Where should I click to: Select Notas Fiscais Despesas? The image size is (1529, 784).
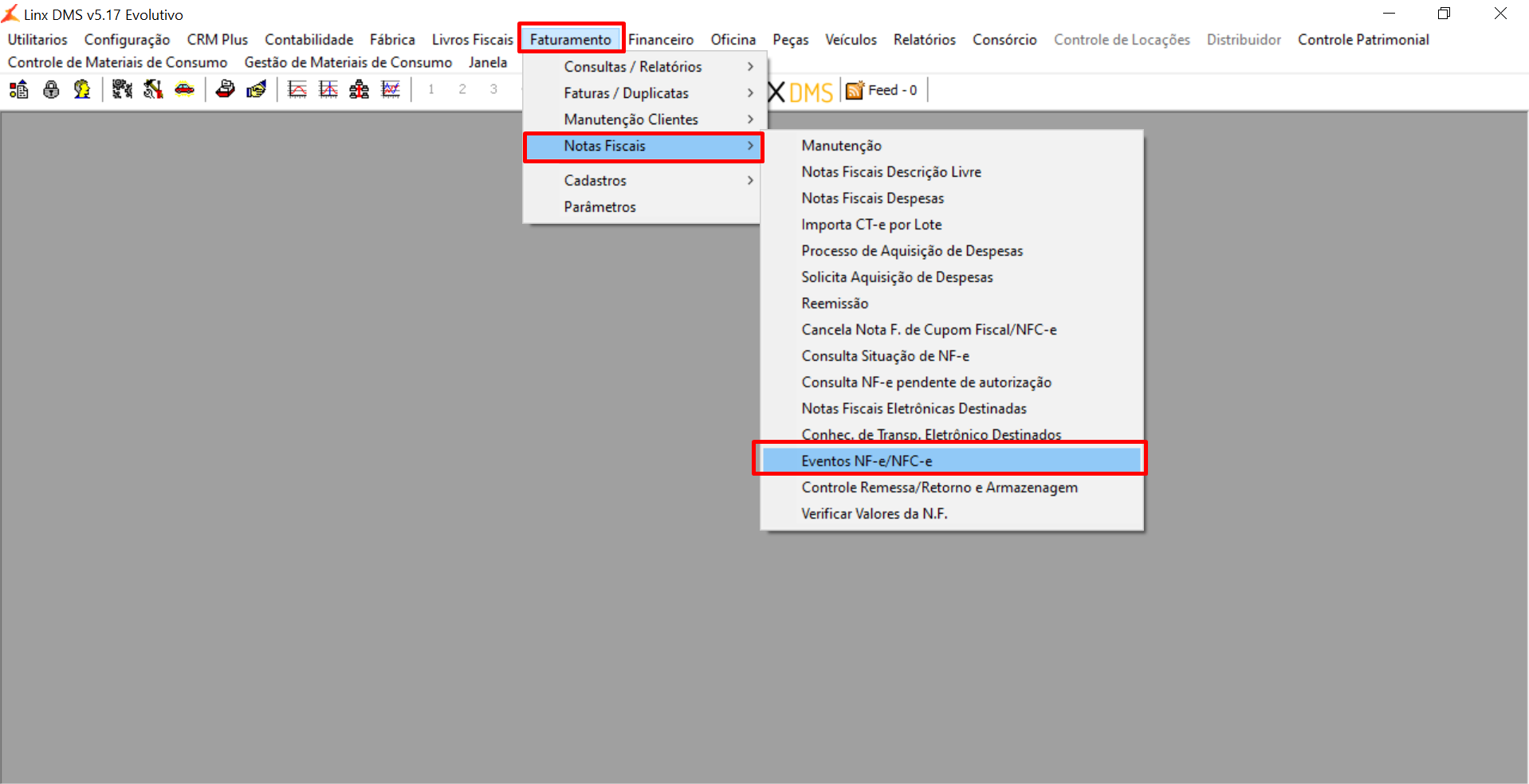952,198
